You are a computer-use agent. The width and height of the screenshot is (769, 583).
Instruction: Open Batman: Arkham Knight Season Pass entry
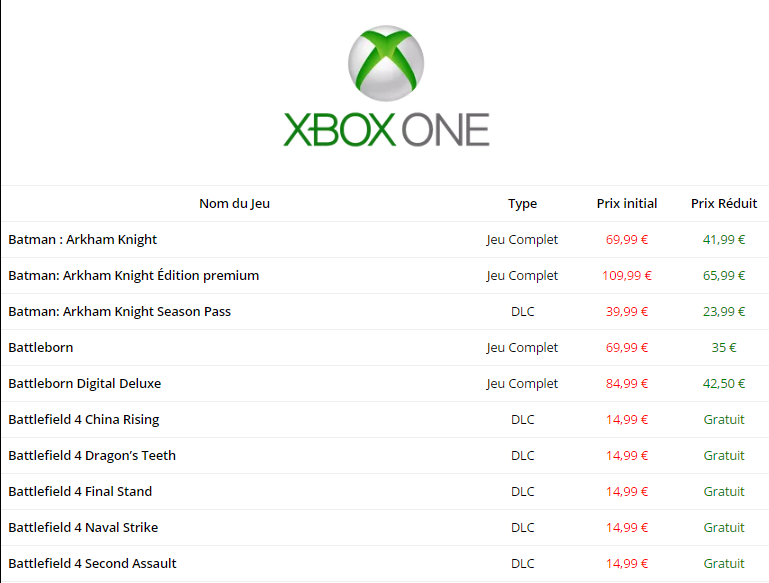119,311
